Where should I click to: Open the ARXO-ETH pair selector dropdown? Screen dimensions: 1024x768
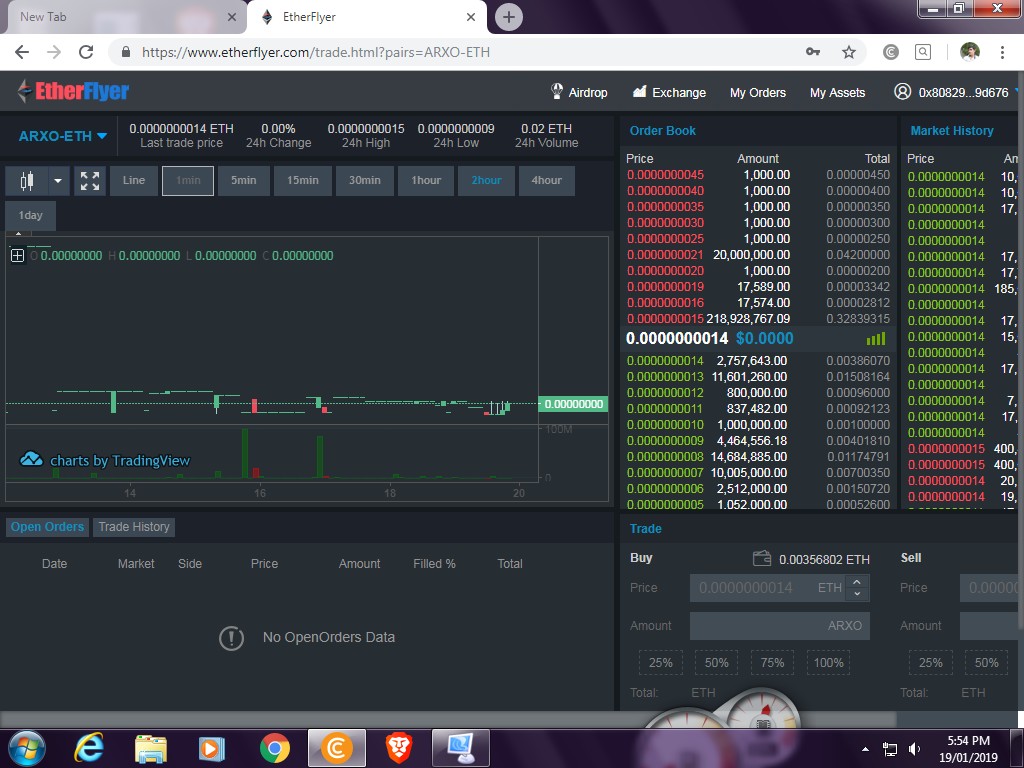[x=63, y=136]
